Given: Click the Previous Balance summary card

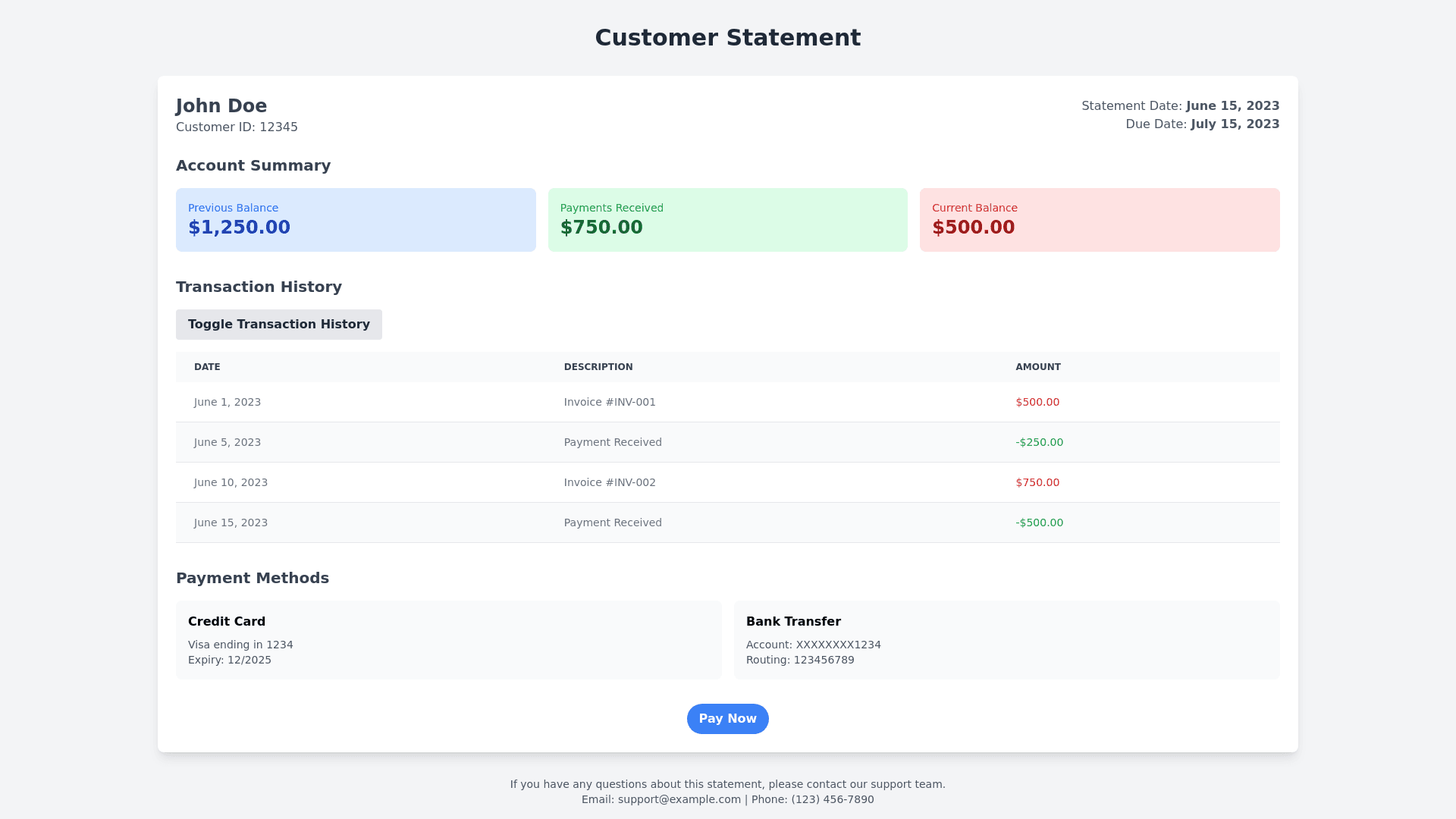Looking at the screenshot, I should 356,220.
